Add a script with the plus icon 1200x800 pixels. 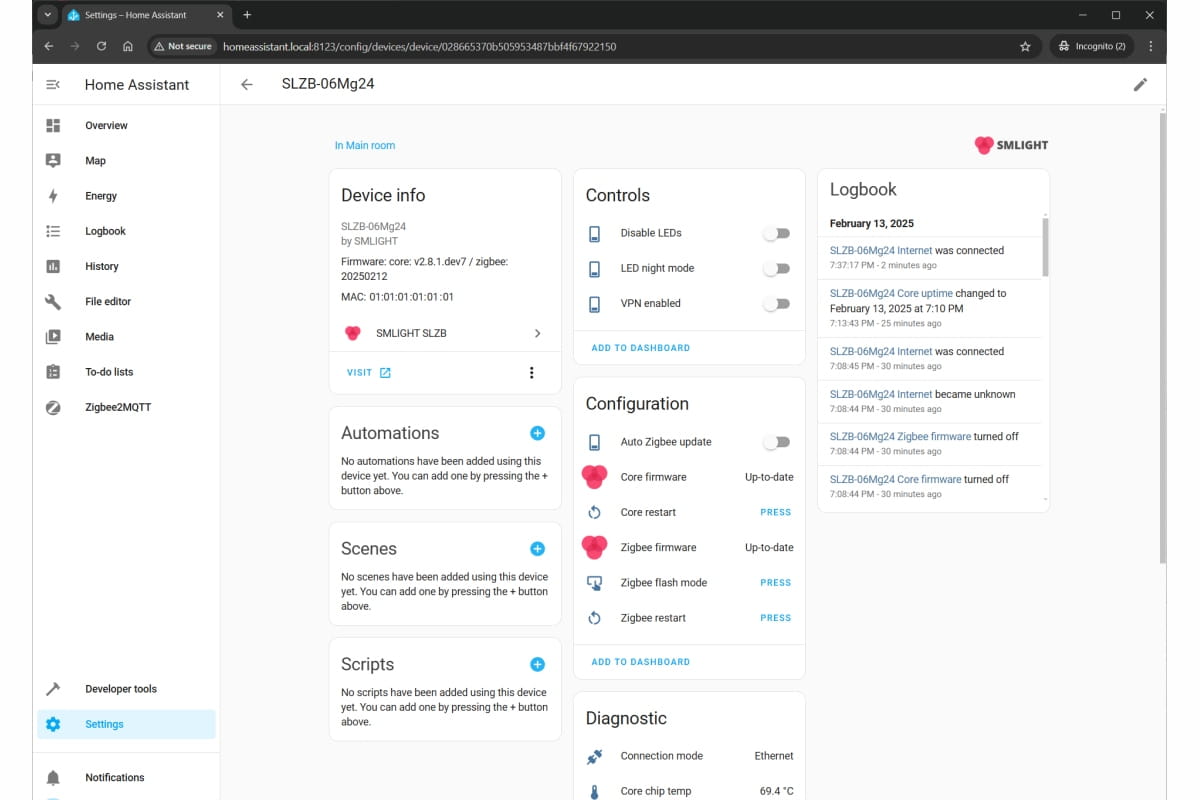click(537, 664)
